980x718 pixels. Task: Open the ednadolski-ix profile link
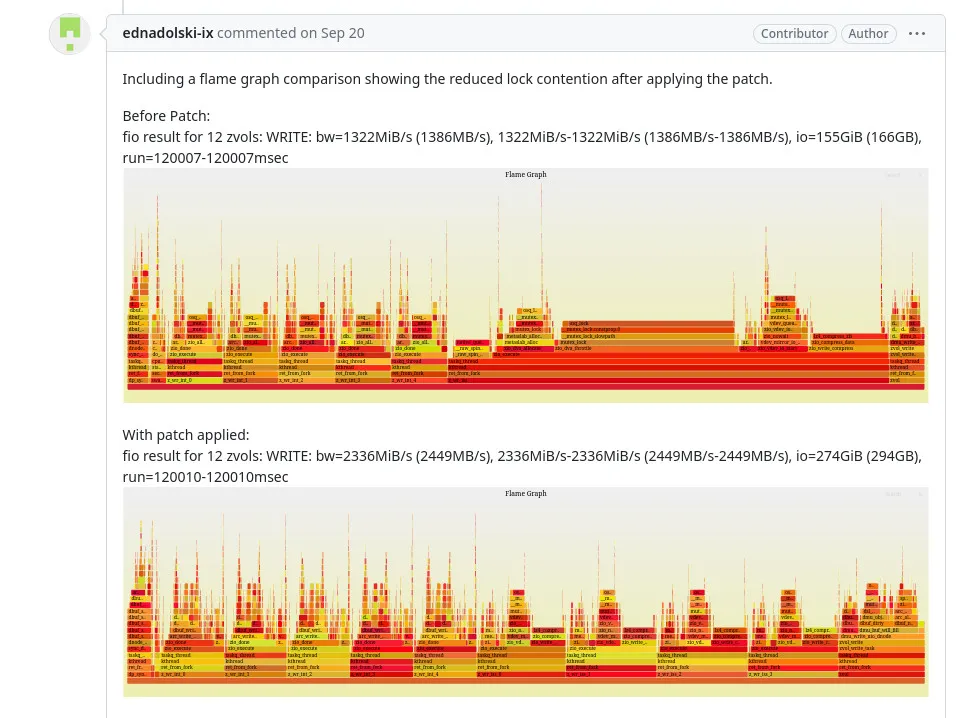tap(168, 33)
